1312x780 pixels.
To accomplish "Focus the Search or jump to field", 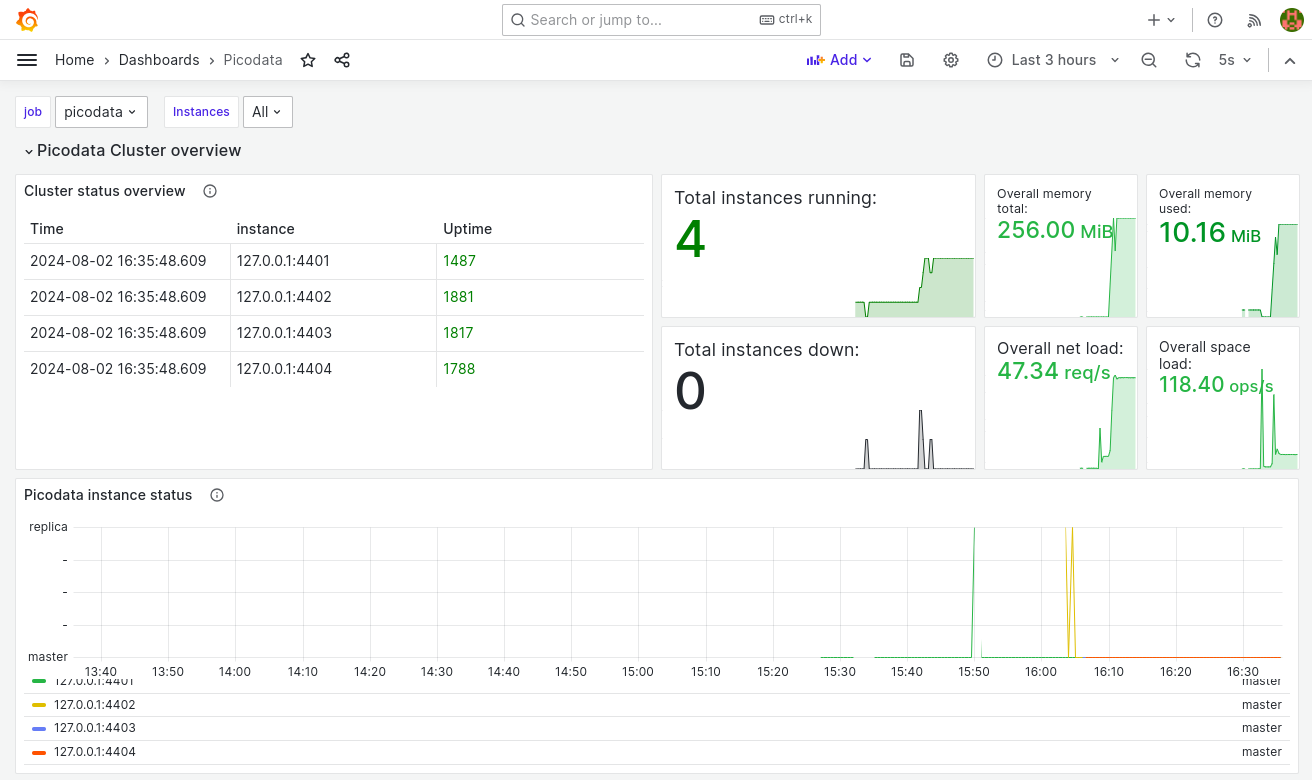I will (x=661, y=20).
